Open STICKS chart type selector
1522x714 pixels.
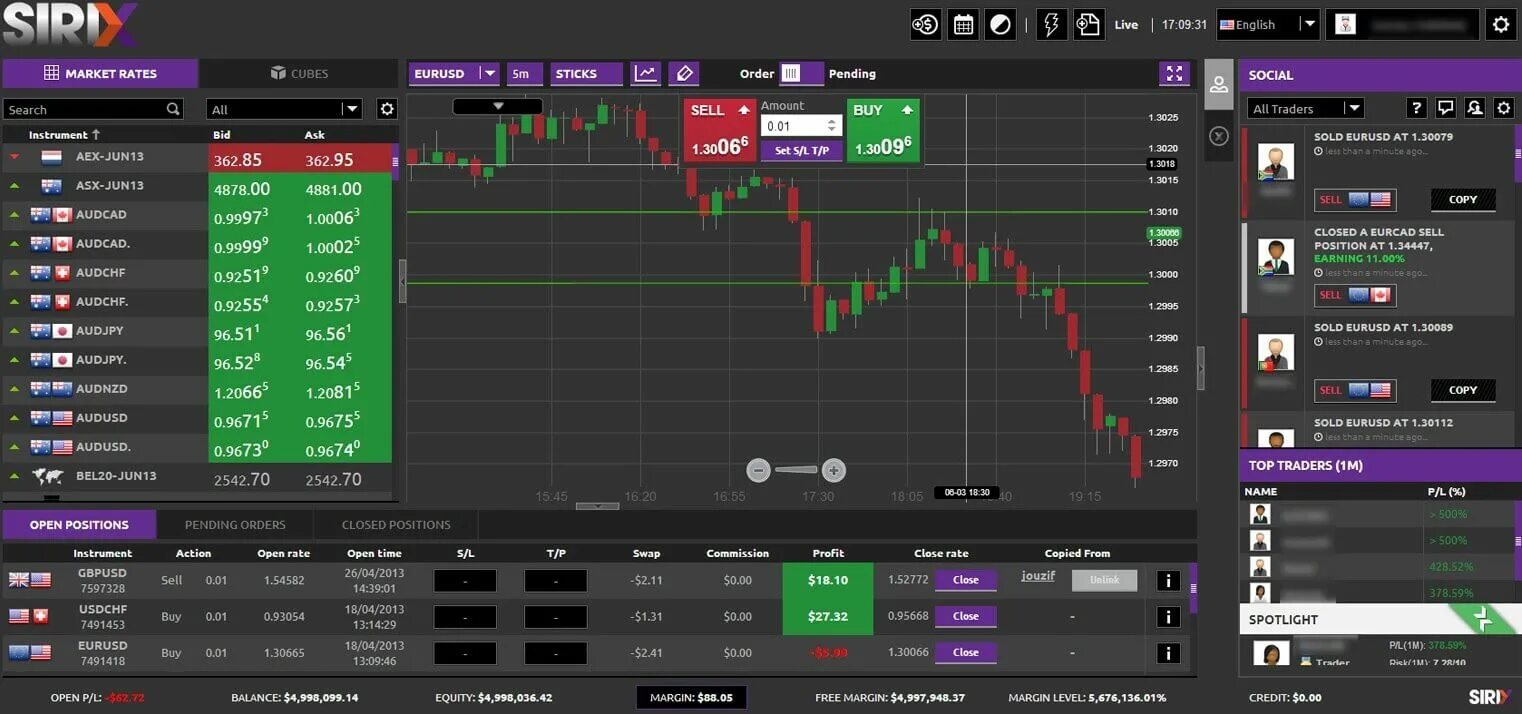click(586, 73)
